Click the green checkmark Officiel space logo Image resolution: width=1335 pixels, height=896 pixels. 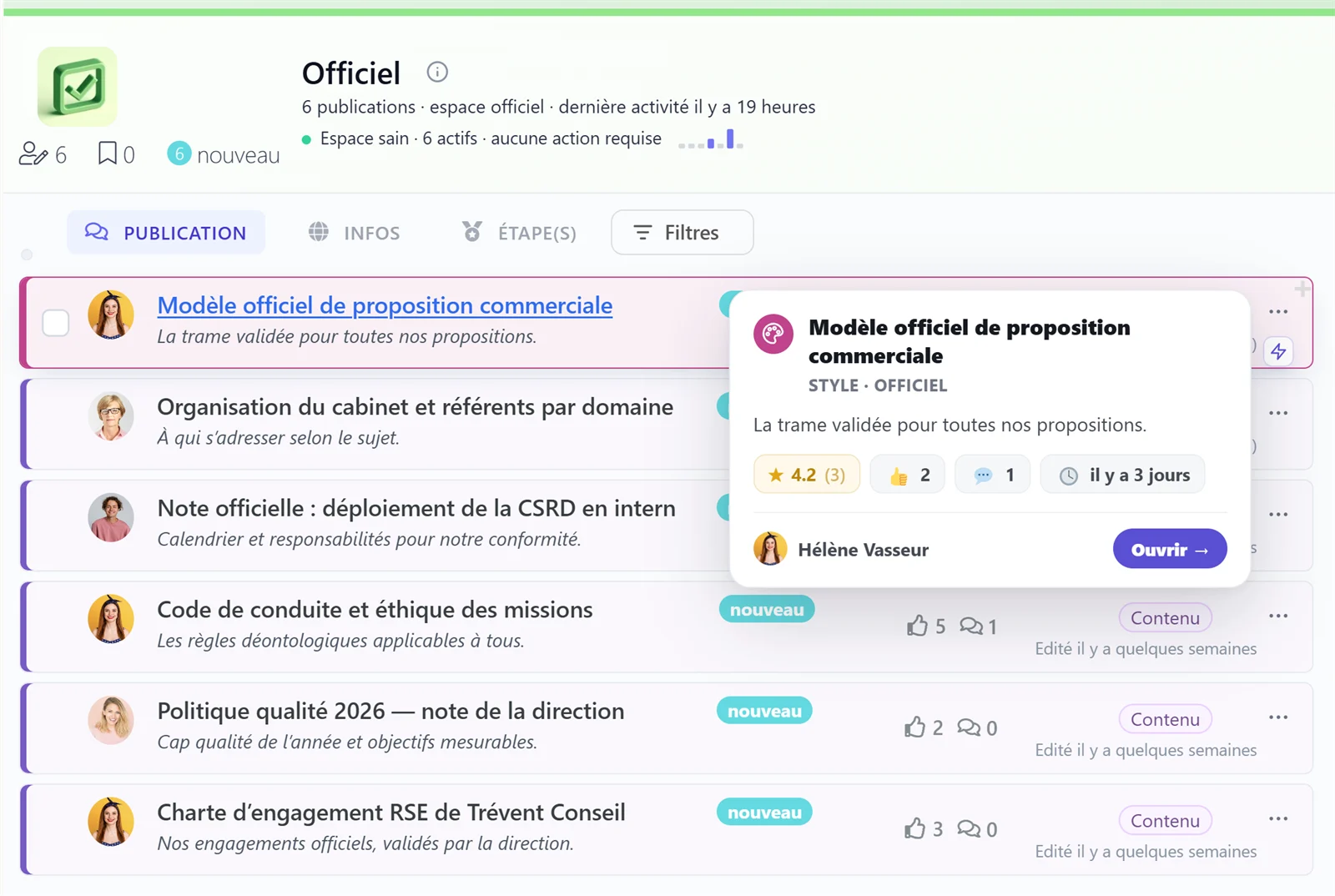78,87
